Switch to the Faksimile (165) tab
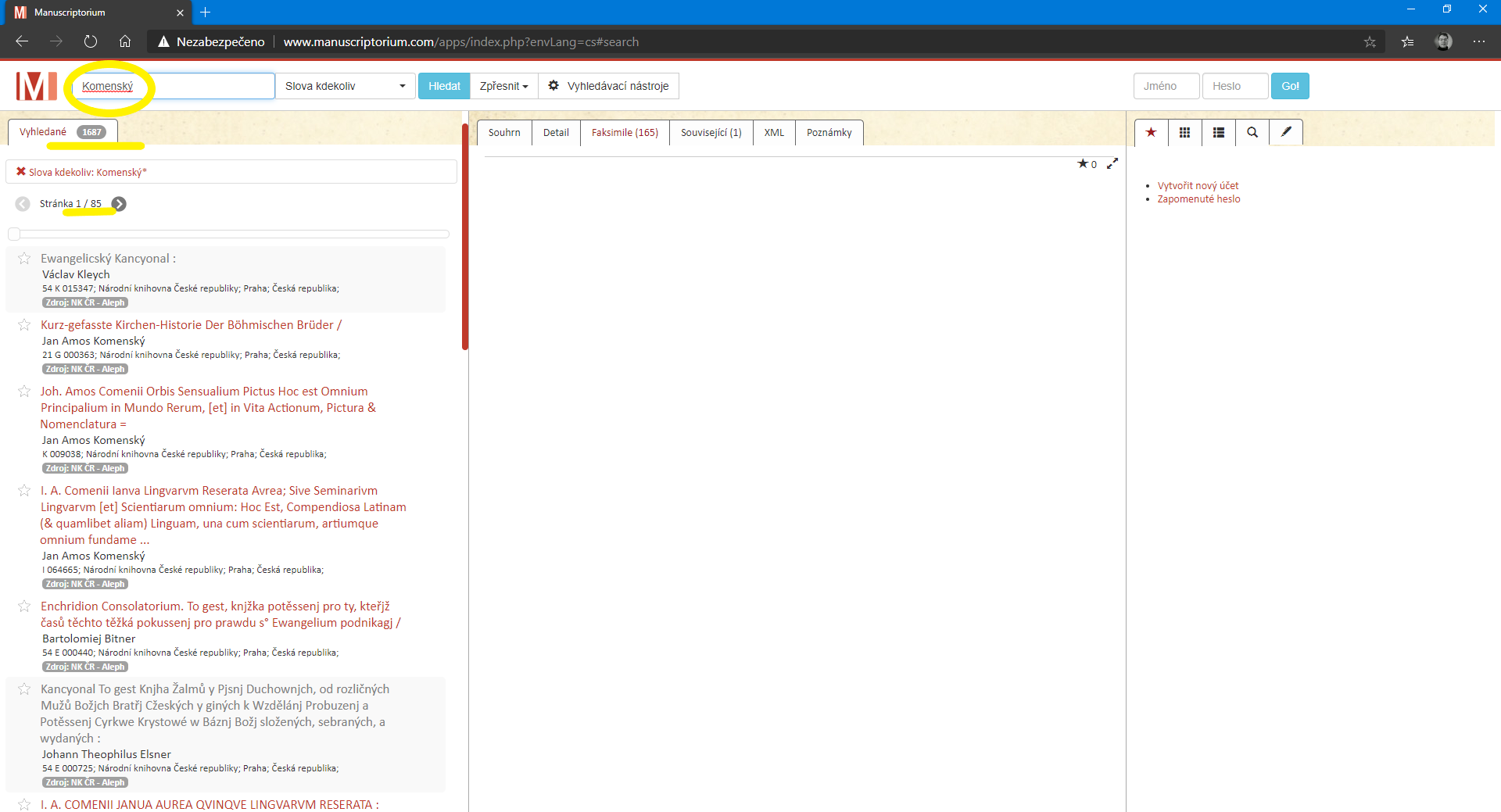The image size is (1501, 812). pos(624,133)
